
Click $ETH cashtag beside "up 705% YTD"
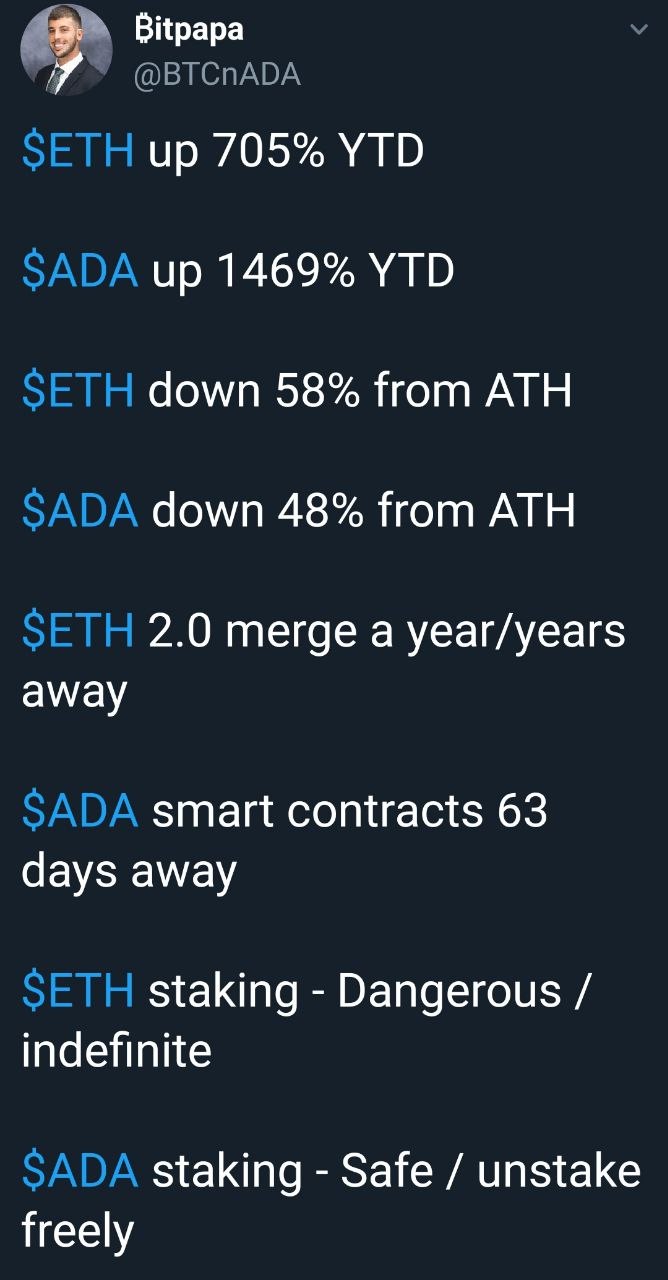pos(78,151)
